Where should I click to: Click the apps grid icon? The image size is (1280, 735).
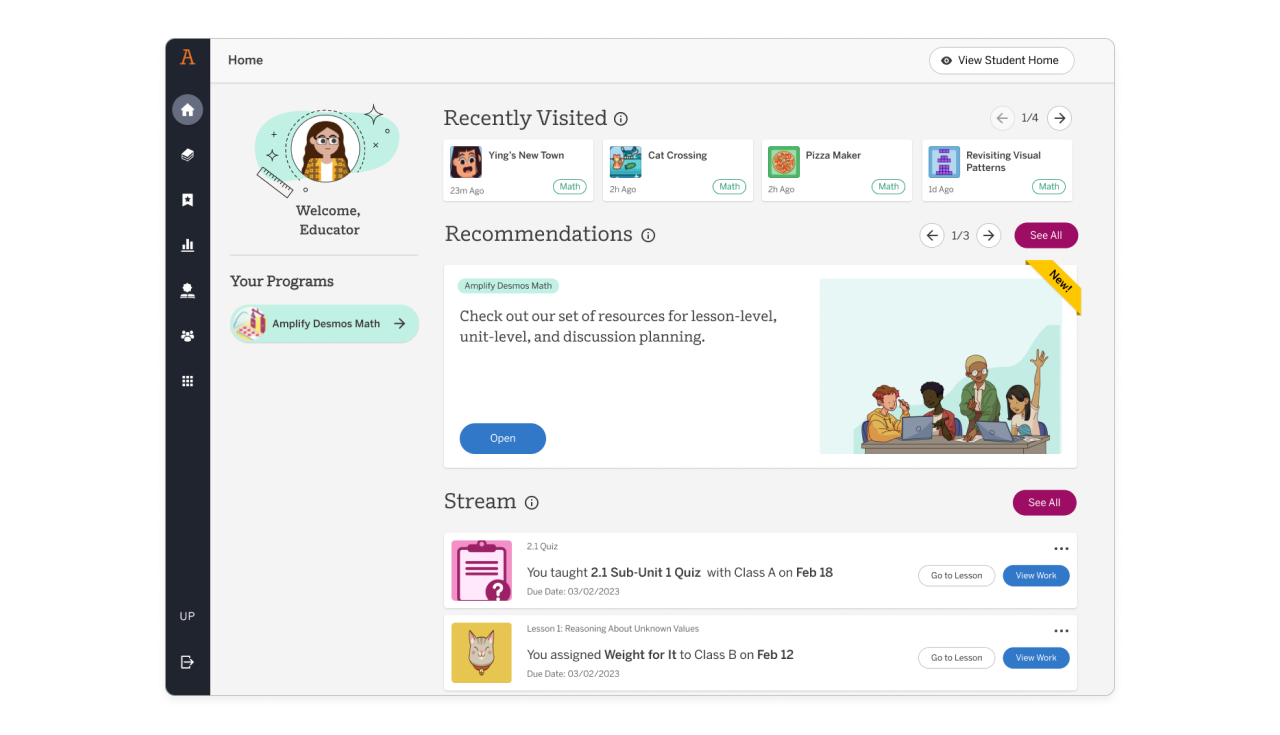(x=187, y=380)
